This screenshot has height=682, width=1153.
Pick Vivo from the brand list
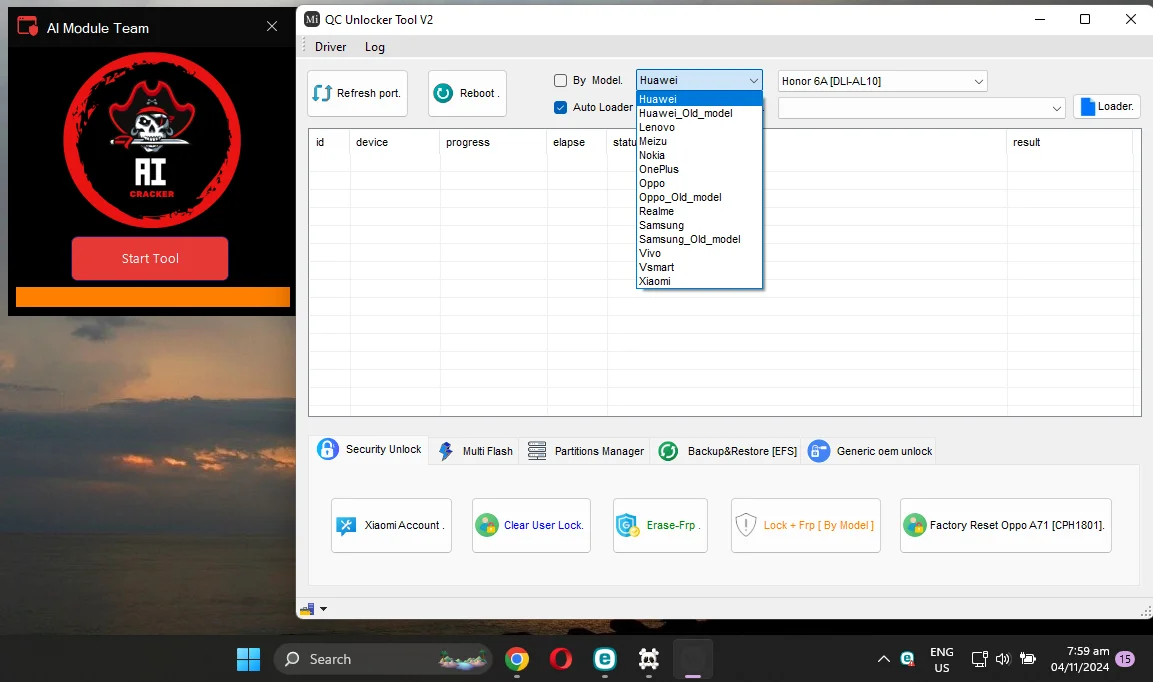699,253
